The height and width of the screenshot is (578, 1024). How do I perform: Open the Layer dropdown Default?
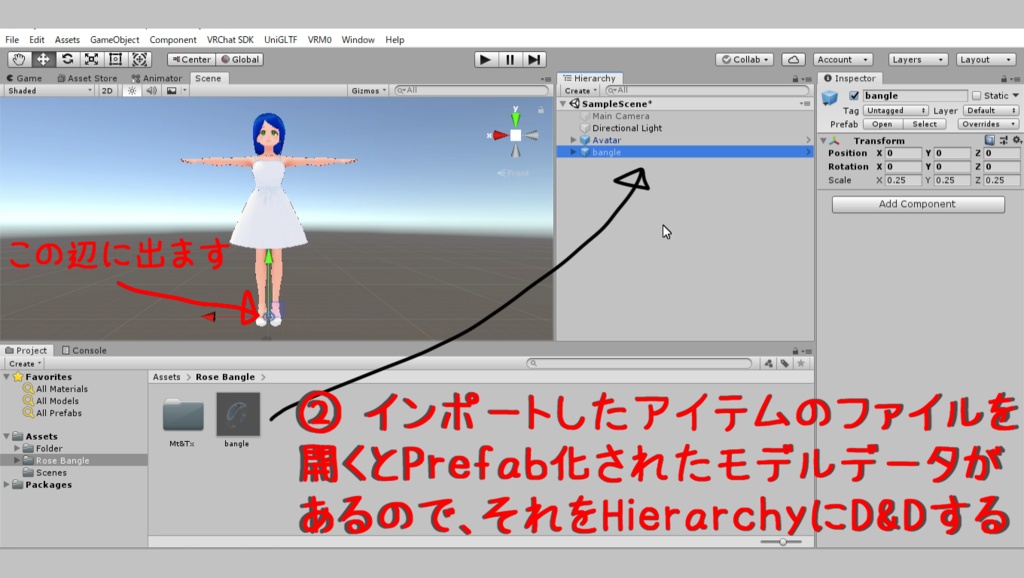click(x=991, y=110)
